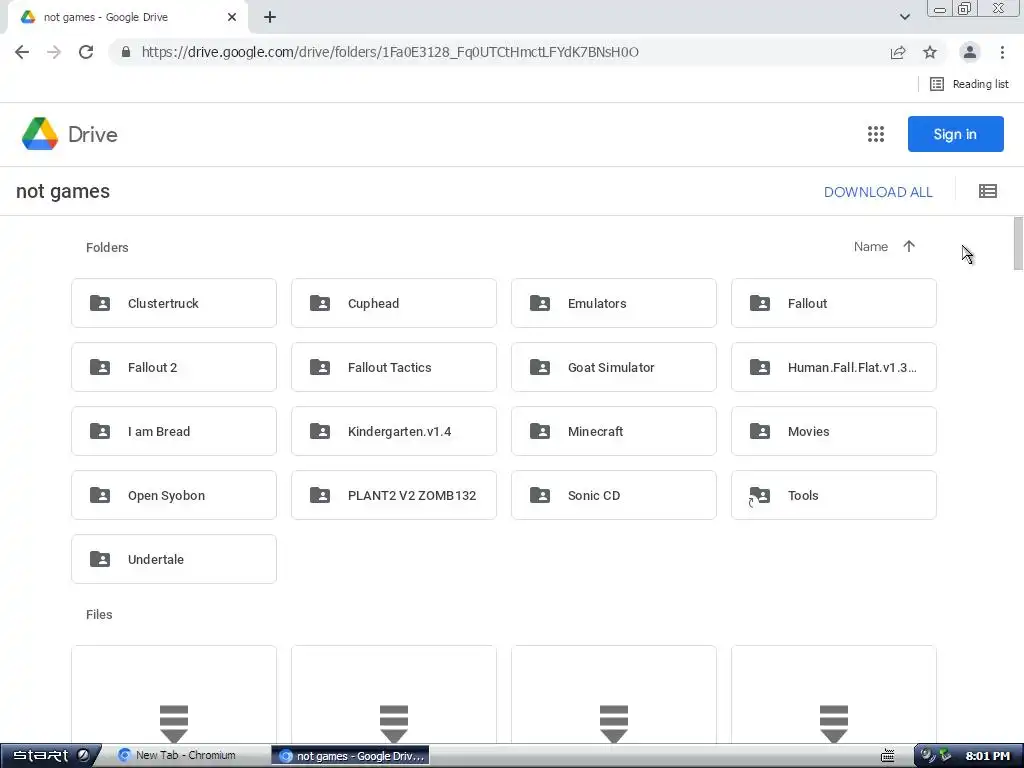Open a new browser tab
The image size is (1024, 768).
(270, 18)
